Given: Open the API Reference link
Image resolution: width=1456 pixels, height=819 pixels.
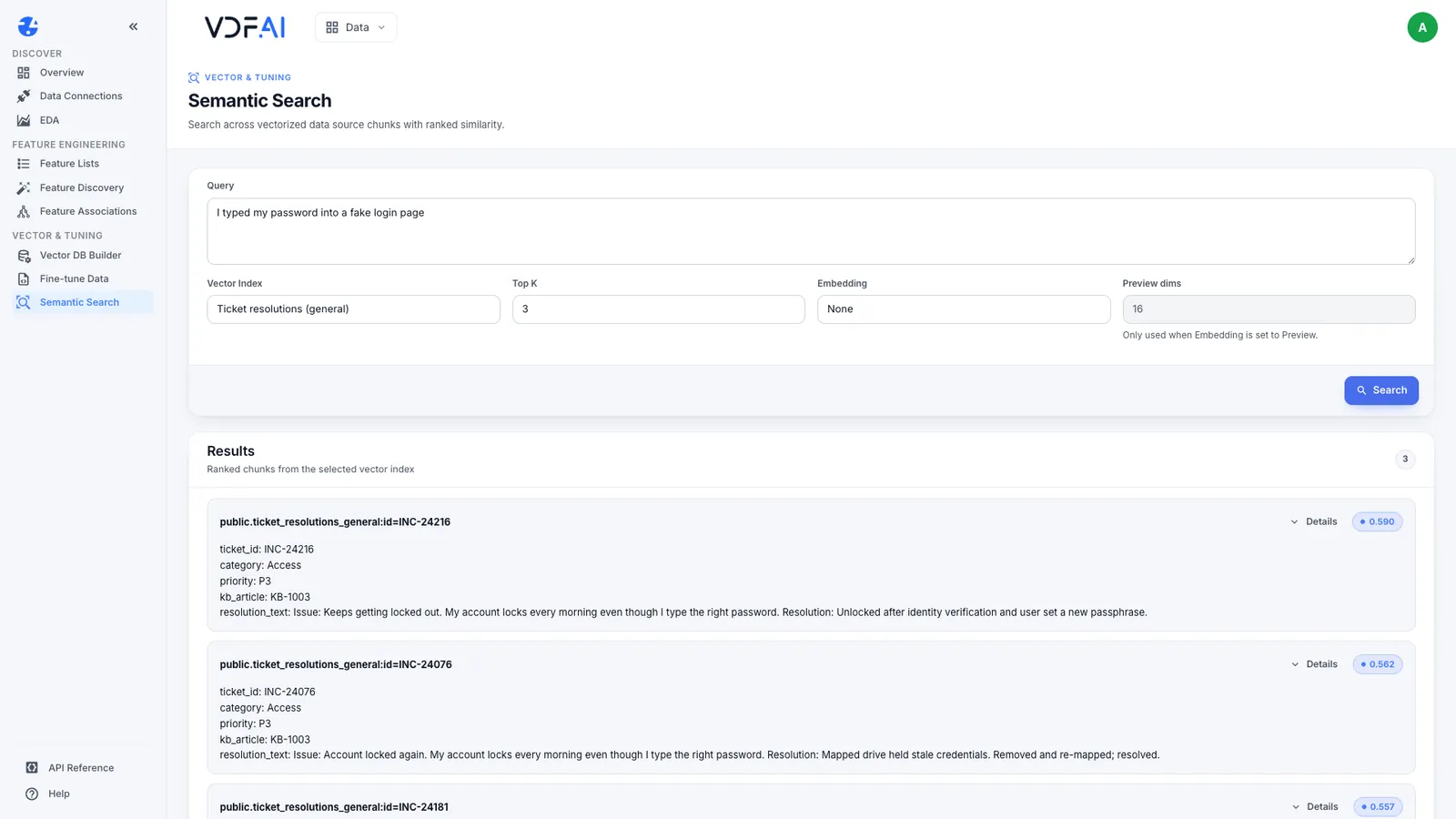Looking at the screenshot, I should coord(81,768).
